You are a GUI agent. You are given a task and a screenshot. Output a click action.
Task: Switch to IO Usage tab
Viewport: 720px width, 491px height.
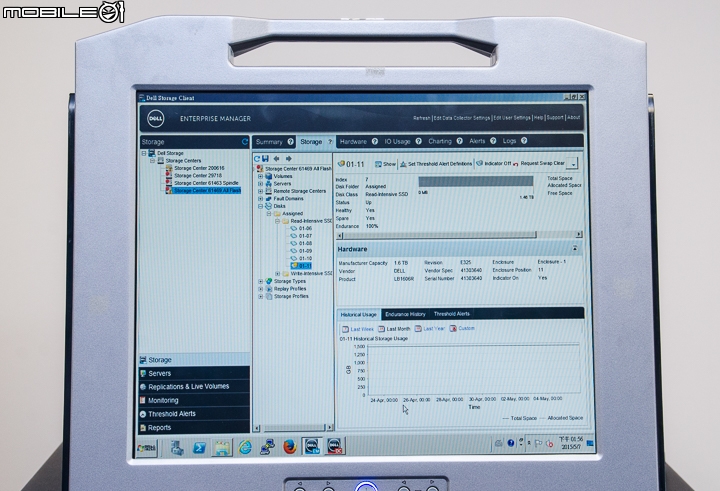[x=397, y=141]
